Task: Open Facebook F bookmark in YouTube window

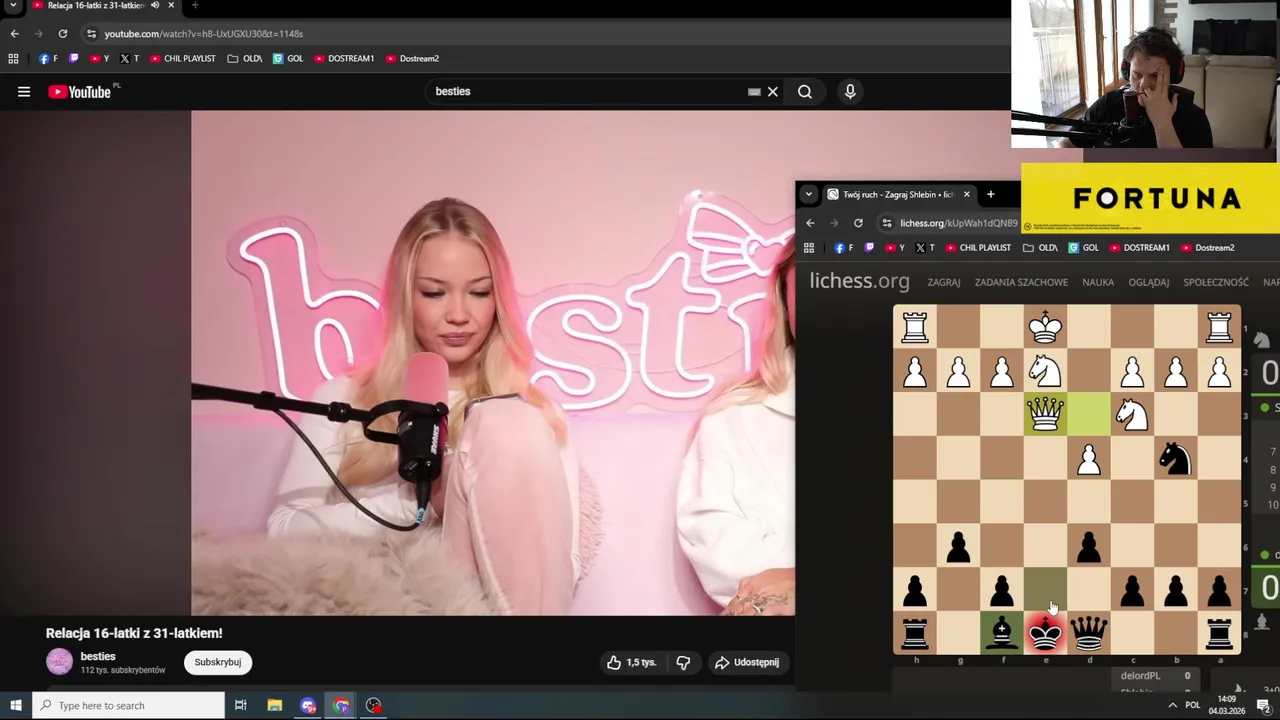Action: [x=48, y=59]
